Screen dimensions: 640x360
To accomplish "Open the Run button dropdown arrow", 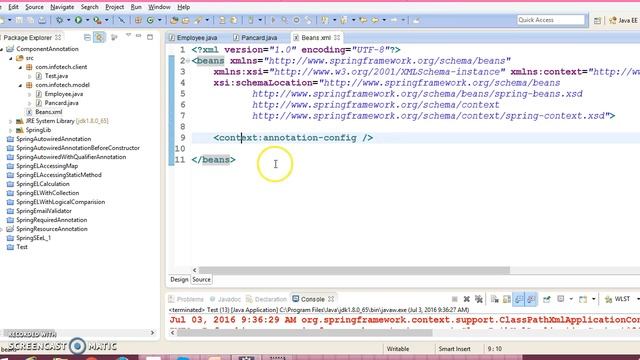I will (87, 20).
